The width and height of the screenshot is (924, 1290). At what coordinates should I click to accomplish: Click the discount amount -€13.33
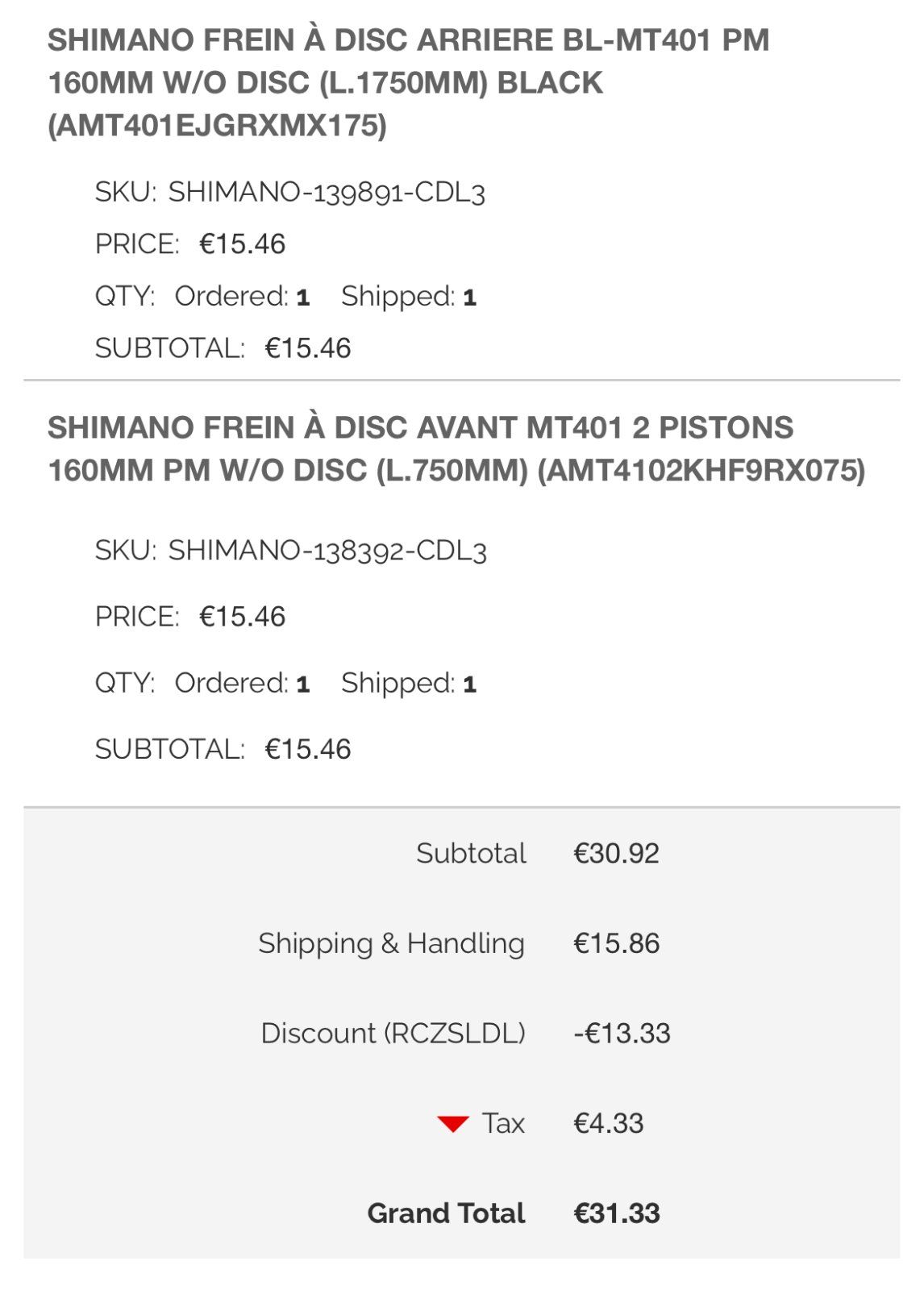coord(622,1034)
